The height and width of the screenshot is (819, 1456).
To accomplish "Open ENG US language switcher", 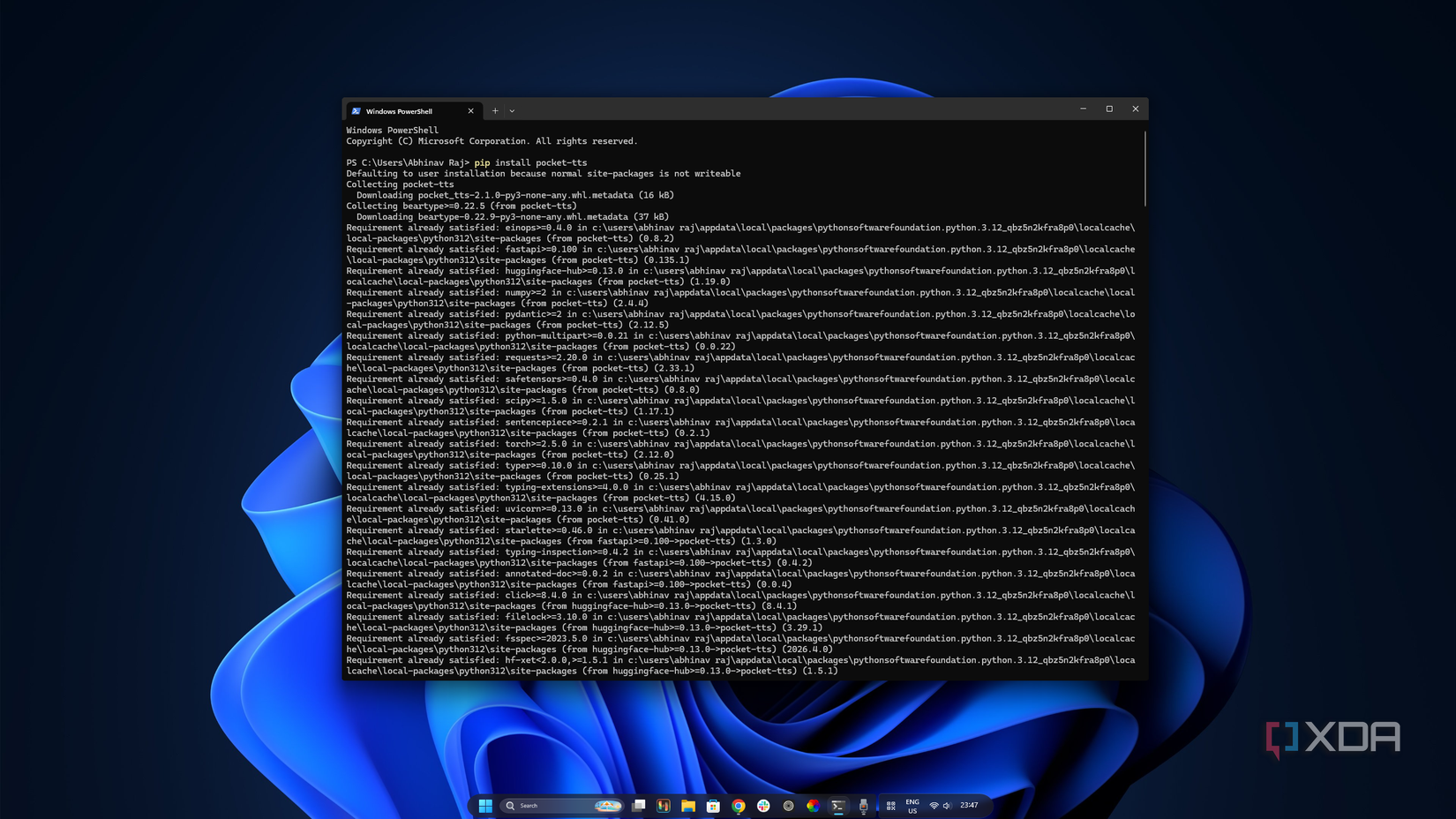I will 912,806.
